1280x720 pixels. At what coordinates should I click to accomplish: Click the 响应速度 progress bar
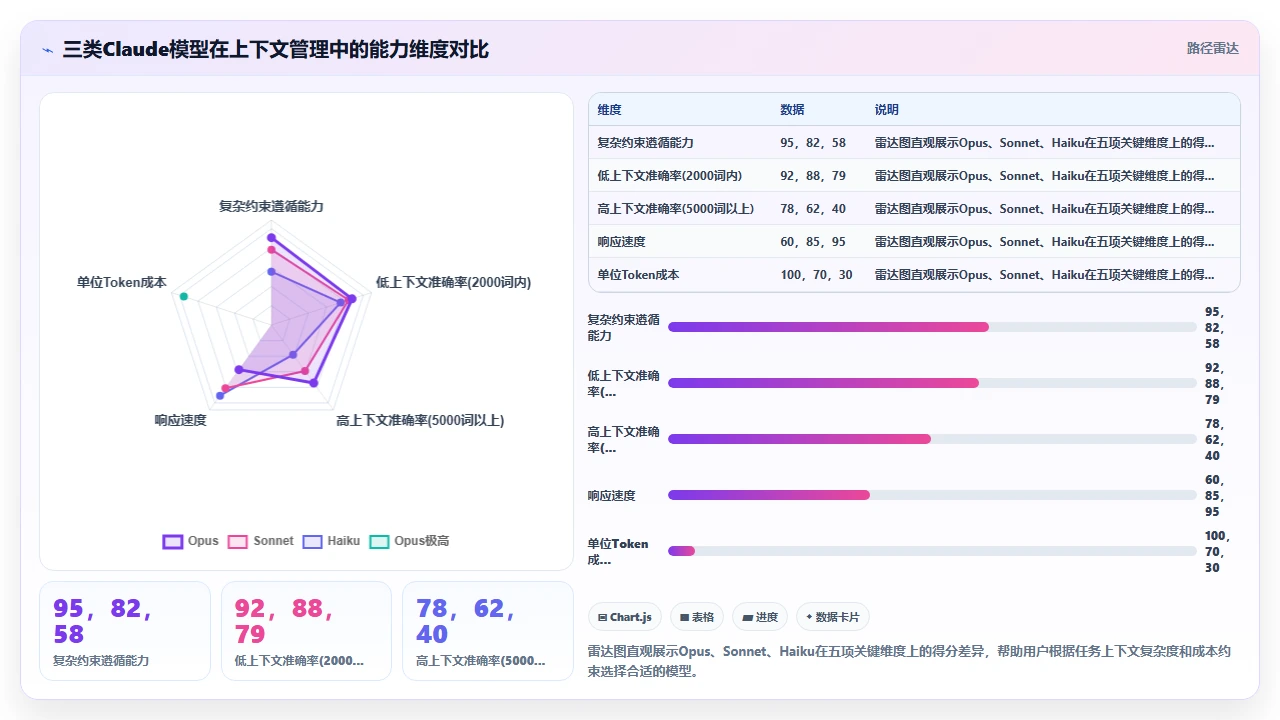tap(932, 495)
